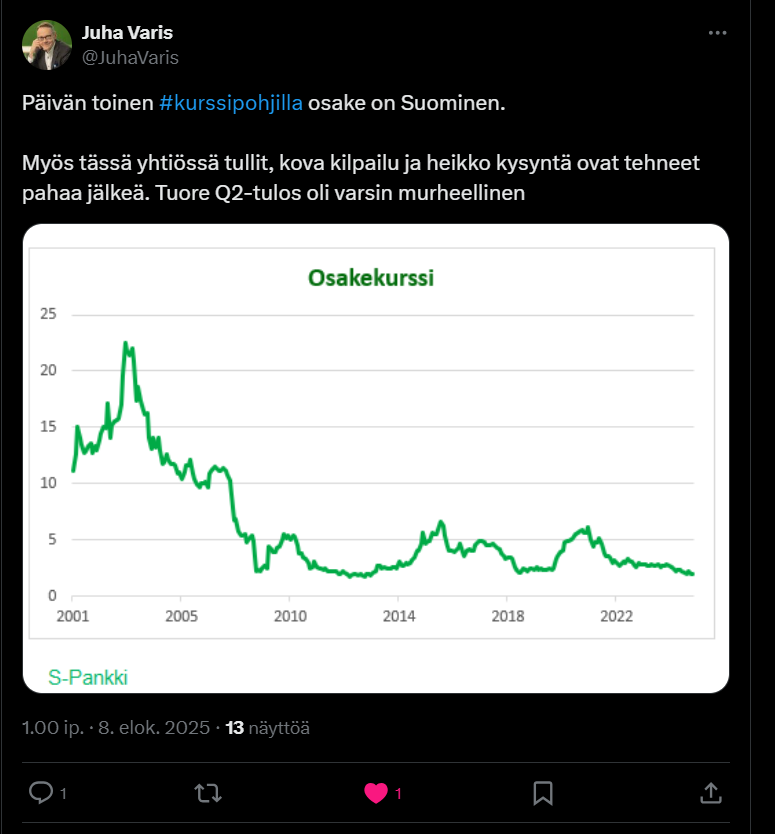The width and height of the screenshot is (775, 834).
Task: Click the Juha Varis display name
Action: coord(127,33)
